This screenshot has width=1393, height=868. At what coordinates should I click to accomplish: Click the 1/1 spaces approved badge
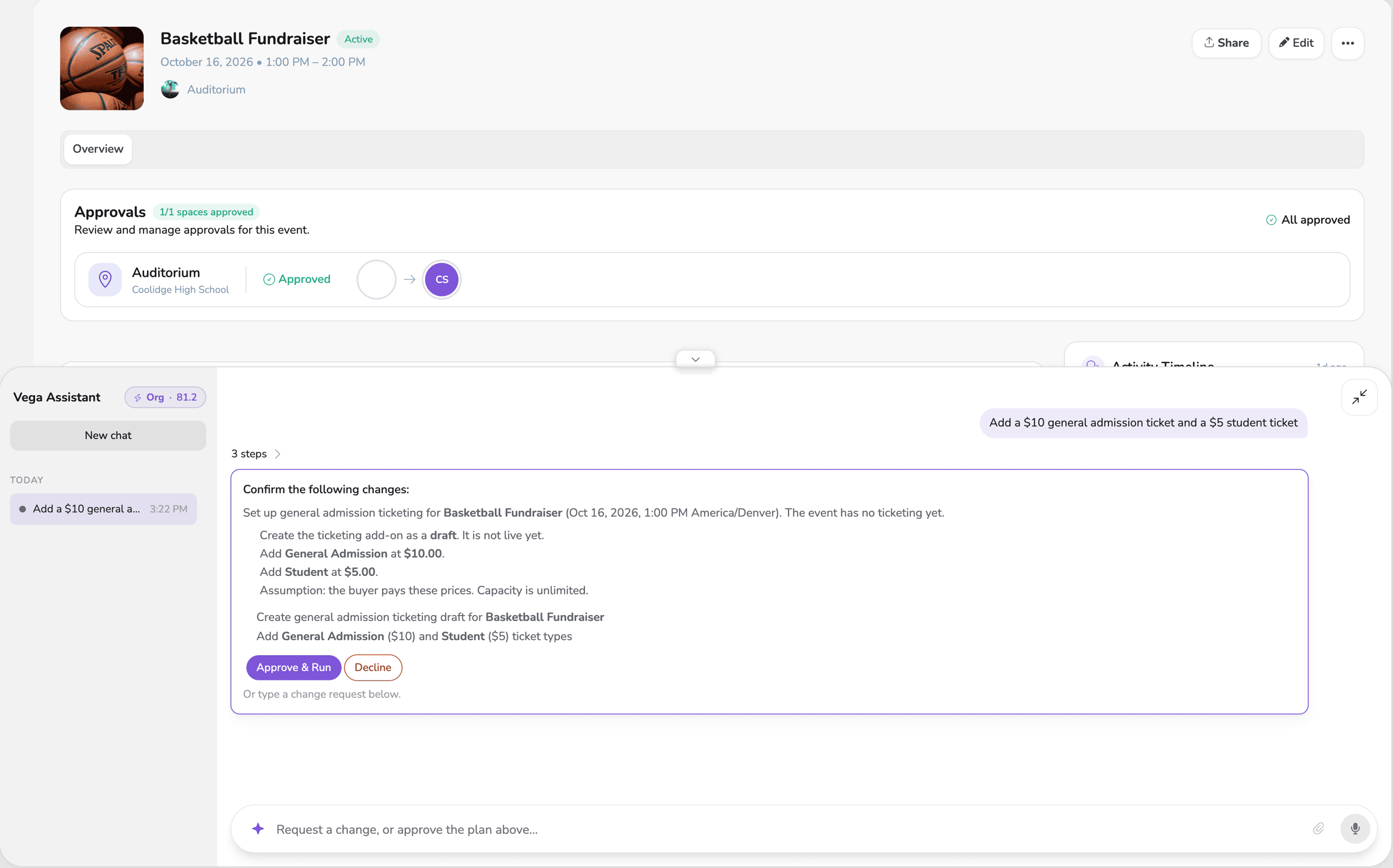[206, 213]
